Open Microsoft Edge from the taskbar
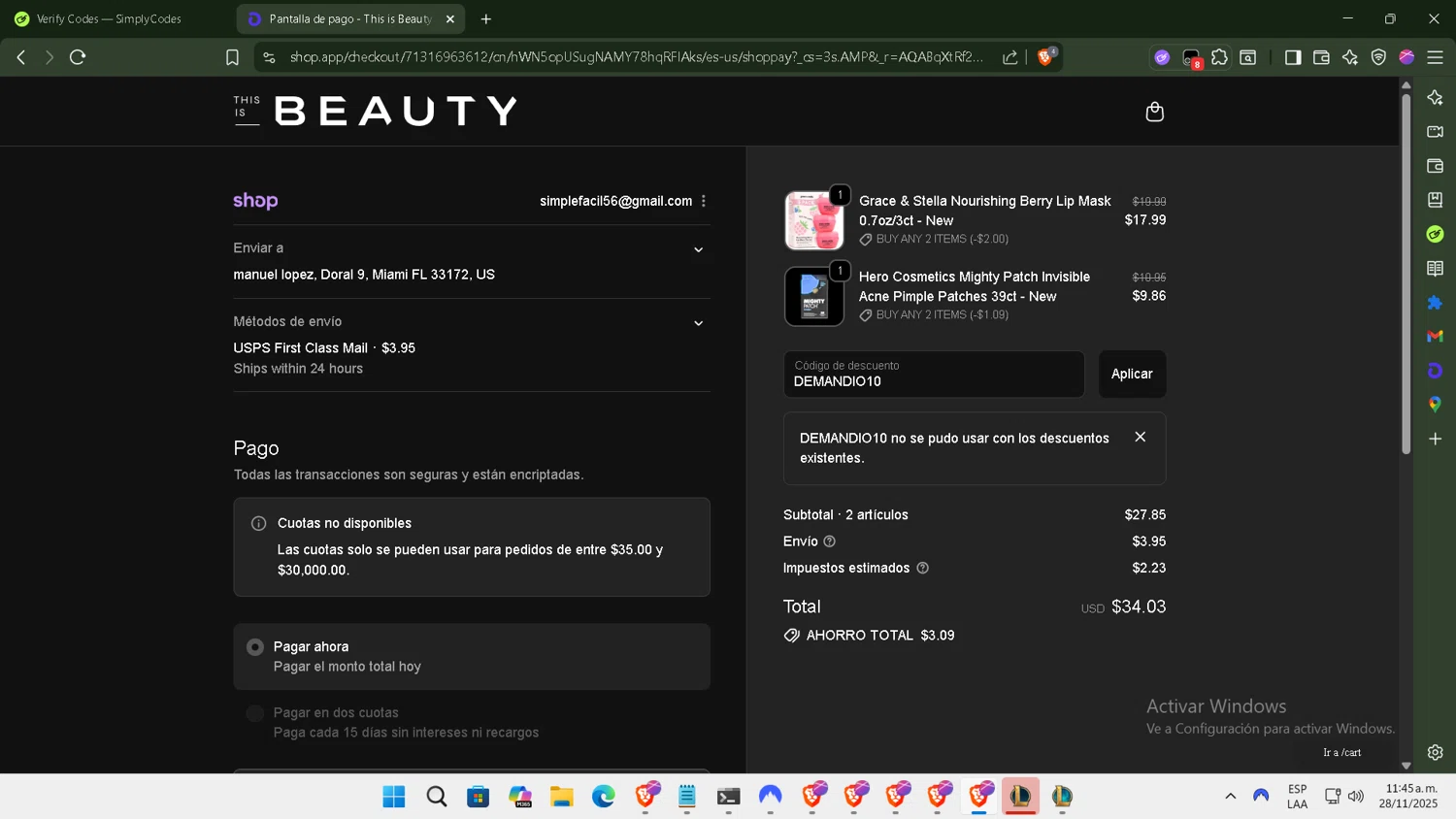 click(604, 797)
